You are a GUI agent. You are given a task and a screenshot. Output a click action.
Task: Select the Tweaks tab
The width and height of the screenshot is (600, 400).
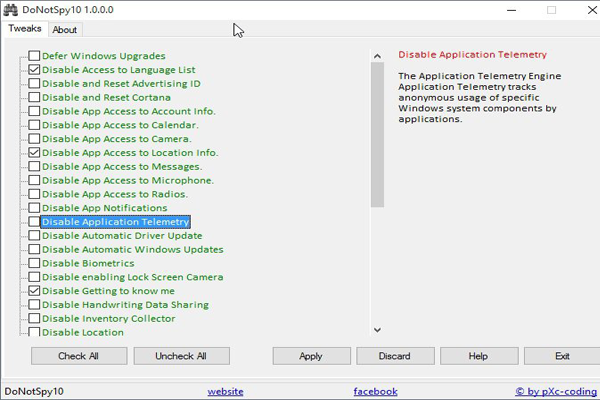pos(25,28)
